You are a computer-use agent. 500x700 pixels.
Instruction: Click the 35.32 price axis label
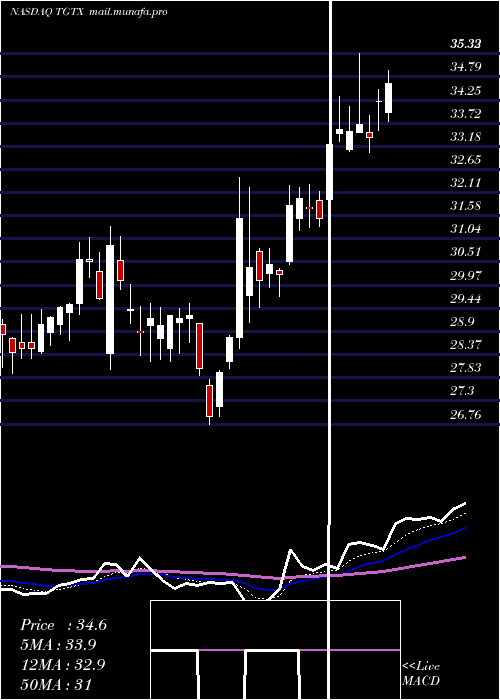(466, 44)
